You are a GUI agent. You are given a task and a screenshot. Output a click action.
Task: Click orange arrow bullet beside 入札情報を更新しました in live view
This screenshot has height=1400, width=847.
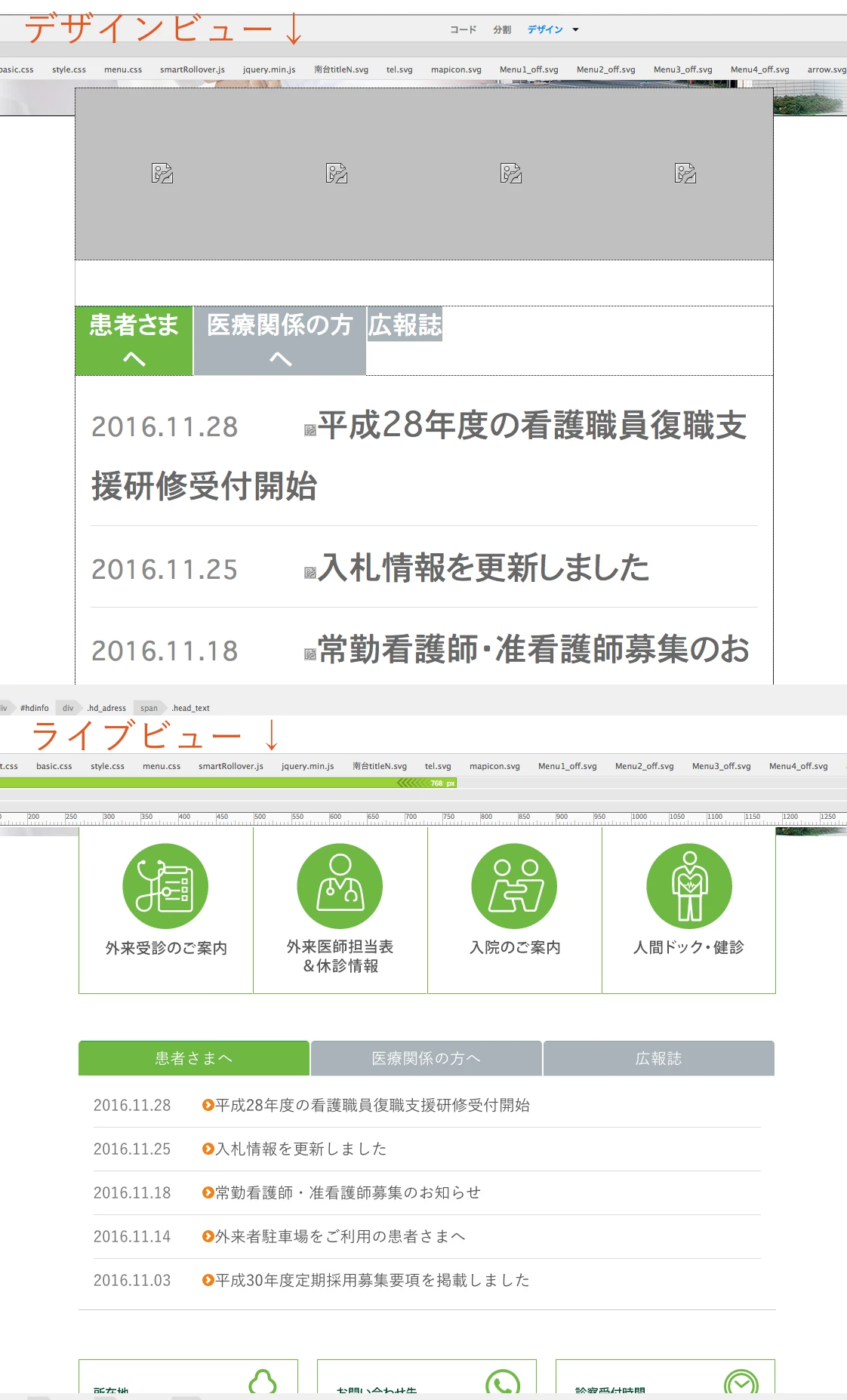pos(208,1149)
